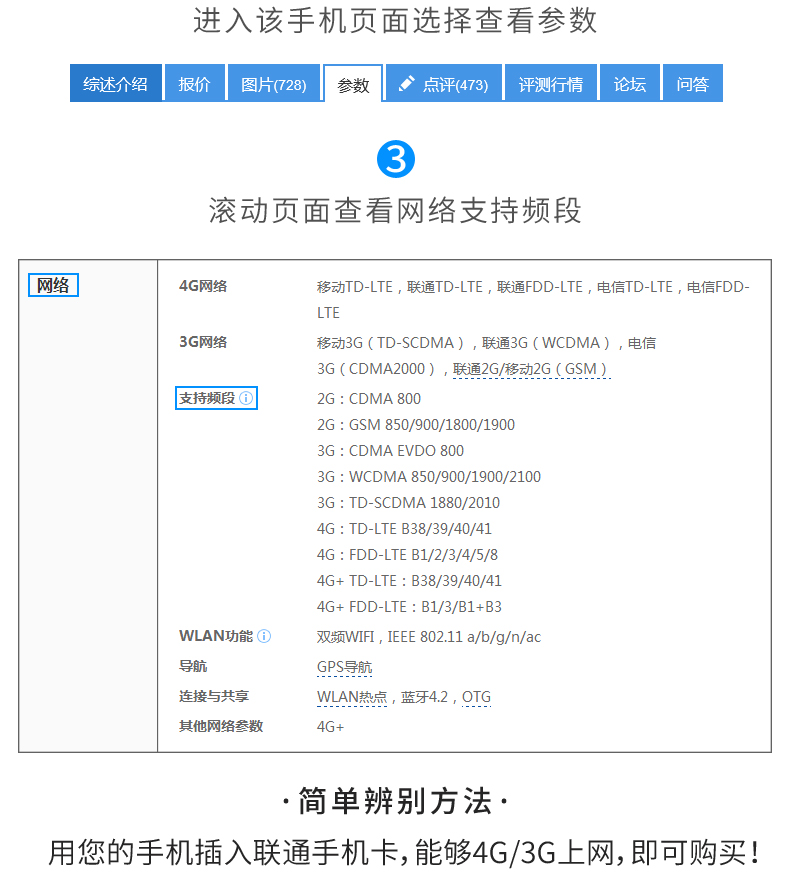This screenshot has width=790, height=874.
Task: Select the highlighted 网络 category label
Action: click(x=53, y=286)
